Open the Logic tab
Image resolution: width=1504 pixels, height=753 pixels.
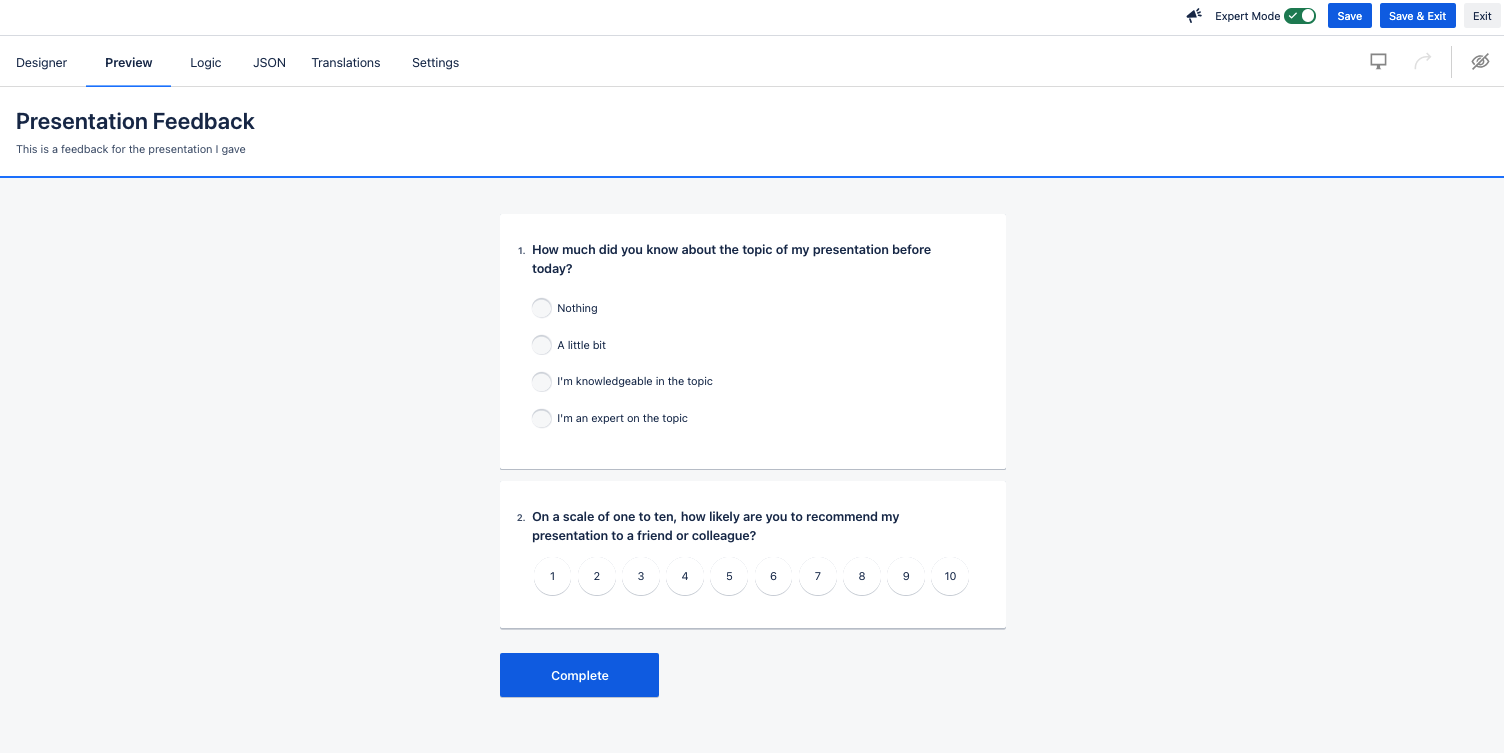tap(206, 62)
